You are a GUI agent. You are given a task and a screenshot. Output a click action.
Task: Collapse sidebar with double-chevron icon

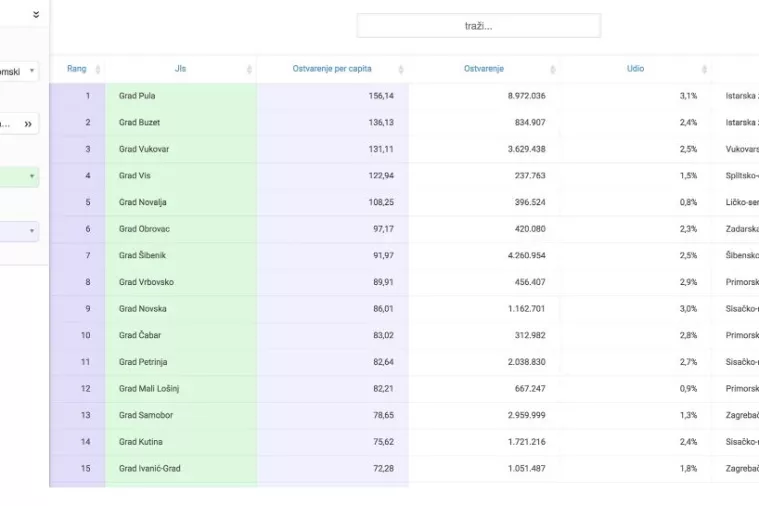[36, 15]
